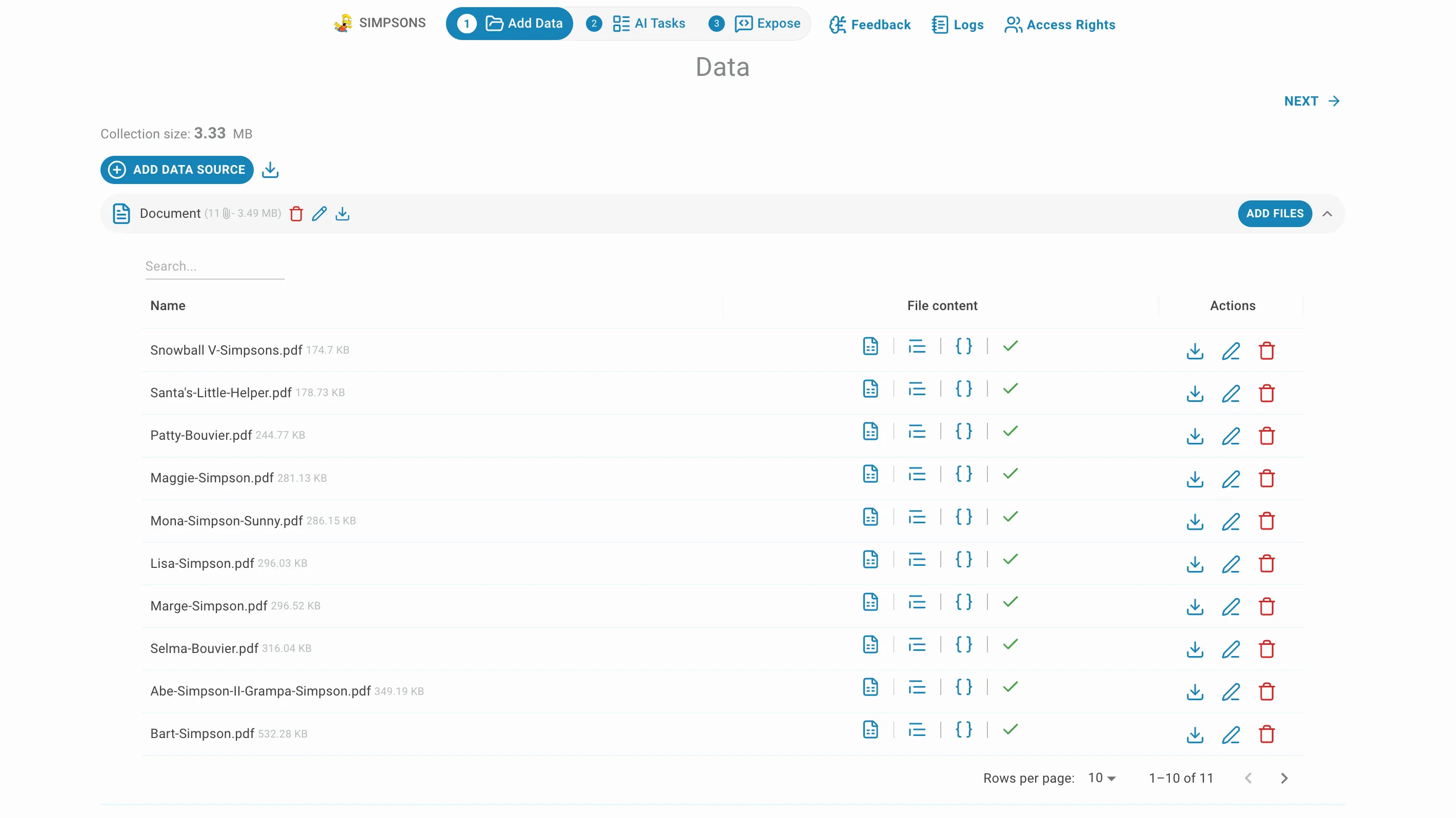Delete Snowball V-Simpsons.pdf

1267,351
